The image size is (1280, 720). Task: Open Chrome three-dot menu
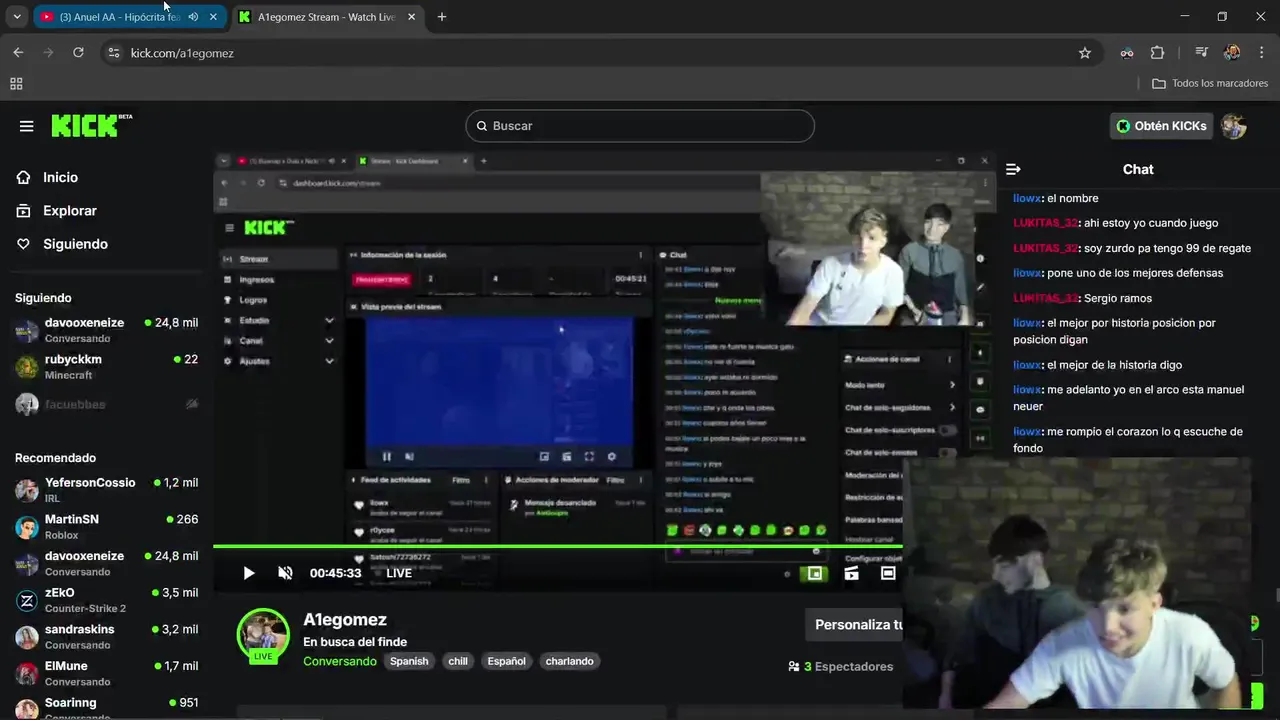click(x=1262, y=53)
